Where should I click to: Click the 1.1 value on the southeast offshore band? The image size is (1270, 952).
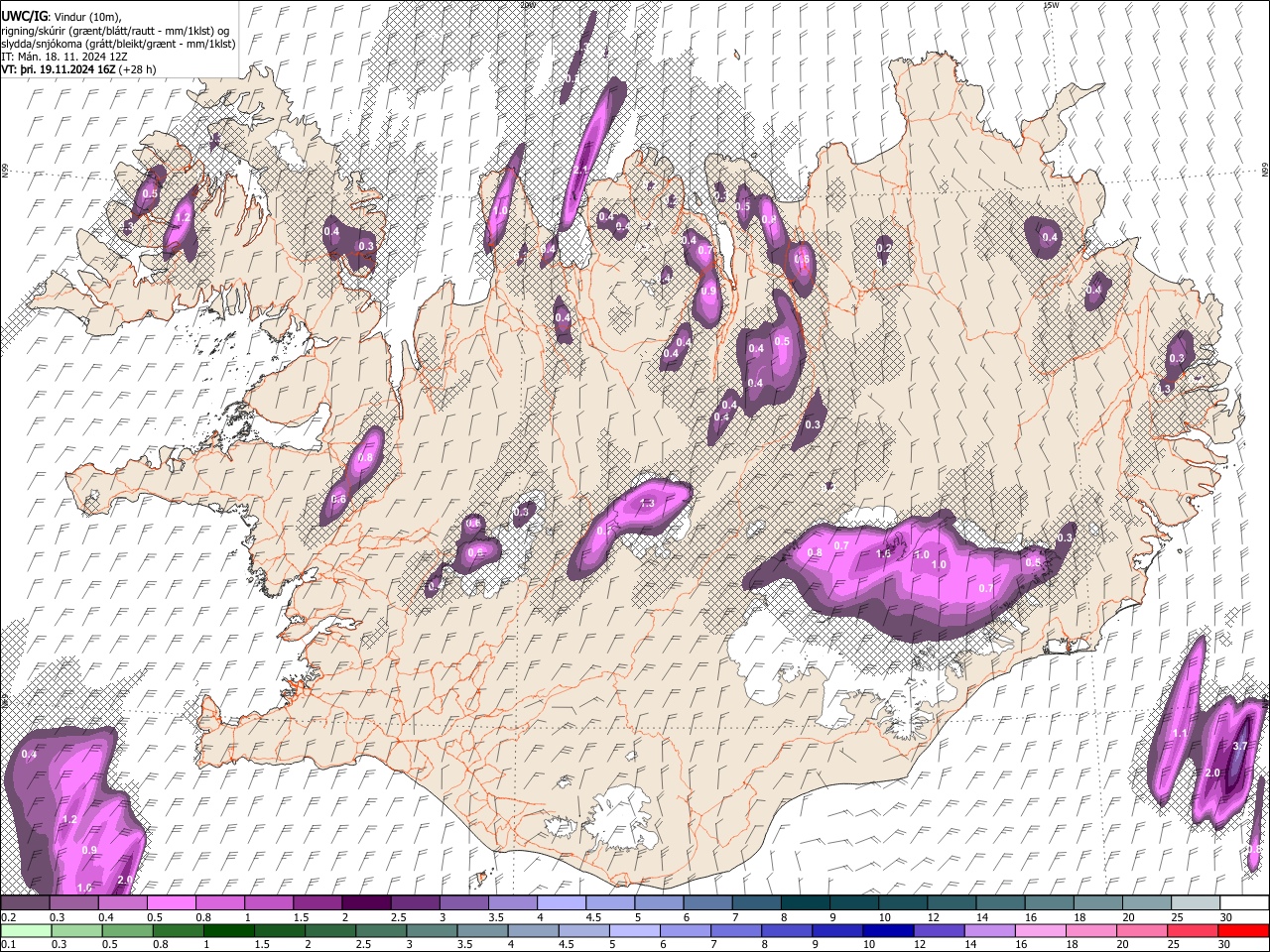(1181, 734)
